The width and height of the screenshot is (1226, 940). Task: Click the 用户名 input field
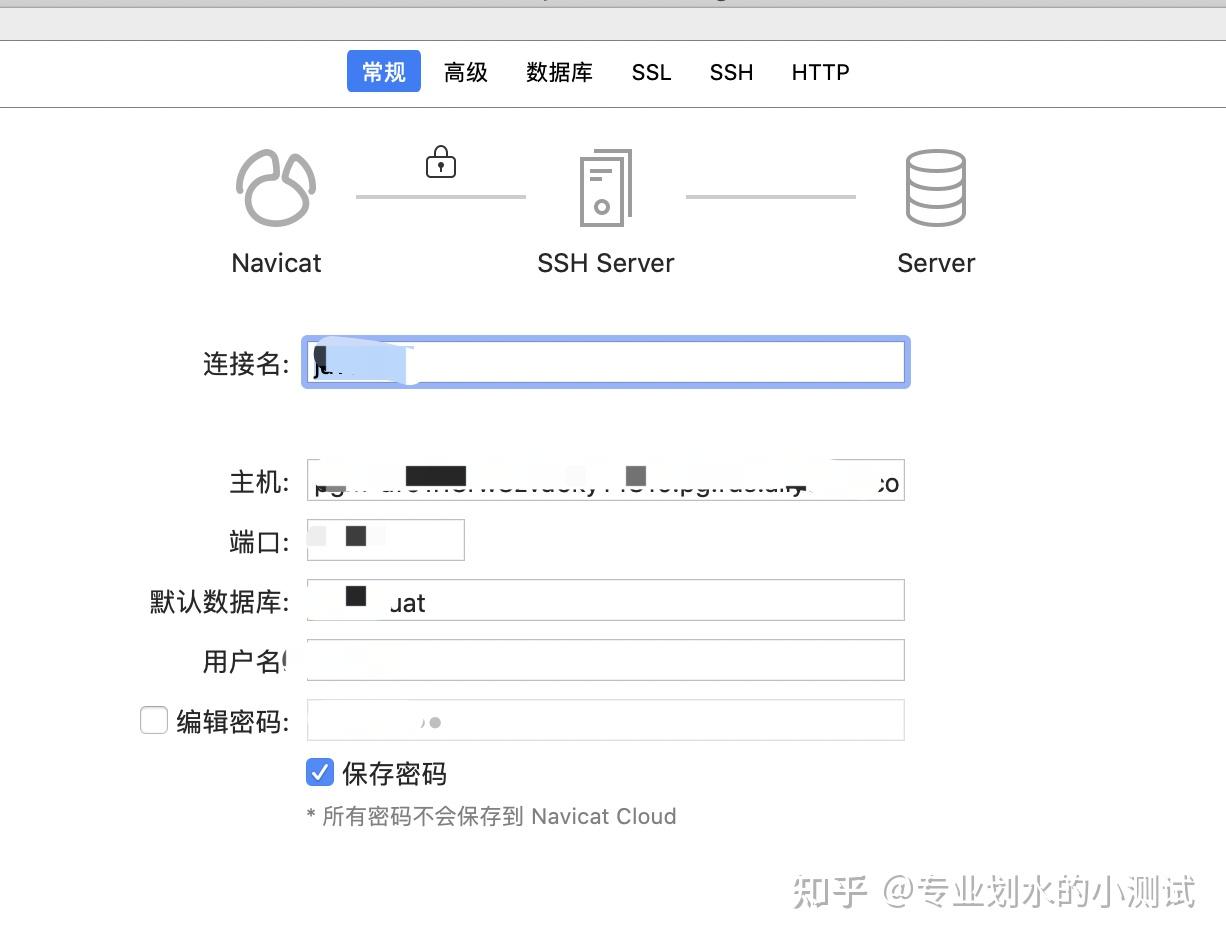(x=605, y=659)
